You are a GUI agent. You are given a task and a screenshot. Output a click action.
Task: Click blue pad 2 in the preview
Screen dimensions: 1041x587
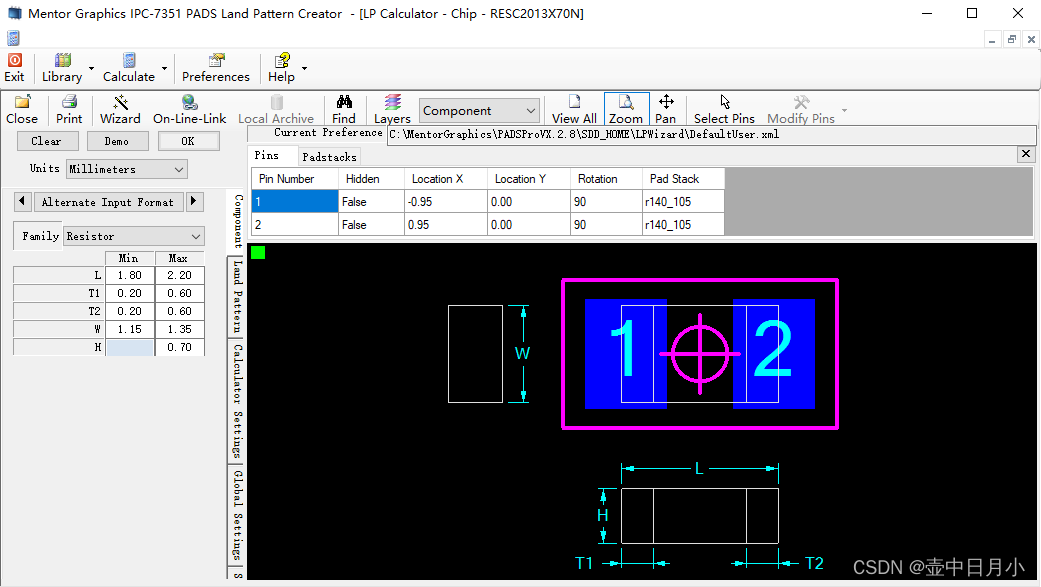pyautogui.click(x=773, y=353)
